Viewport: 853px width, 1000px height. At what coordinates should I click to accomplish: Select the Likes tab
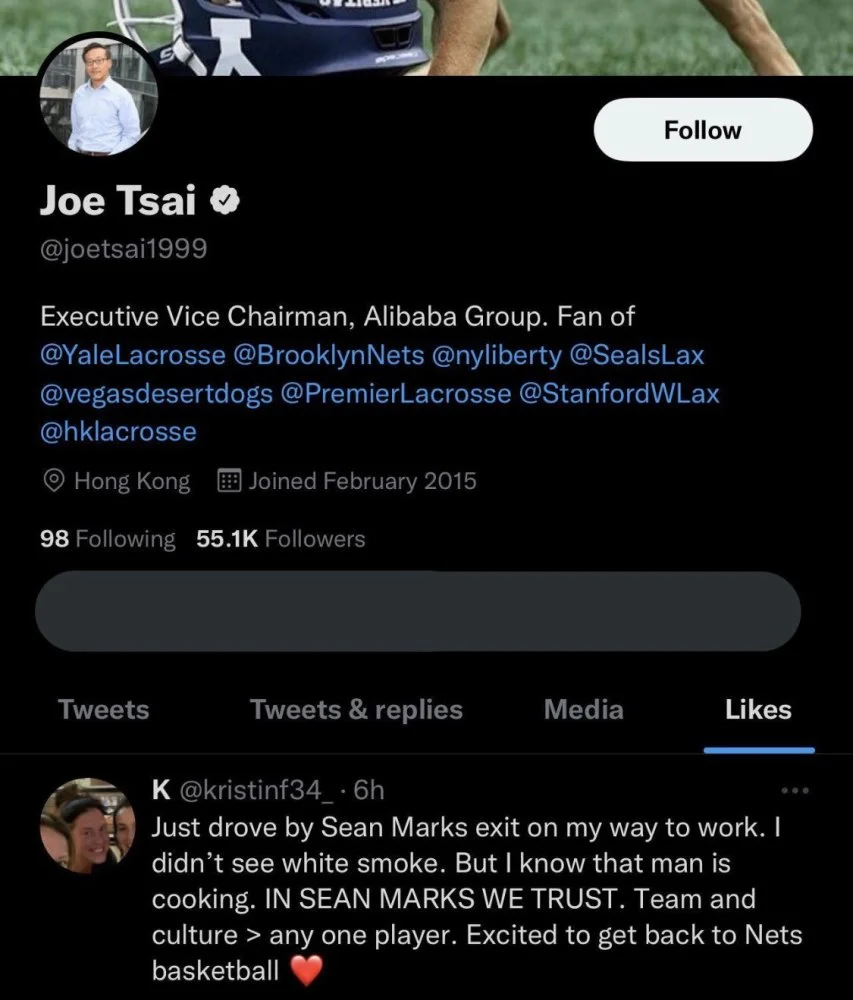[758, 710]
